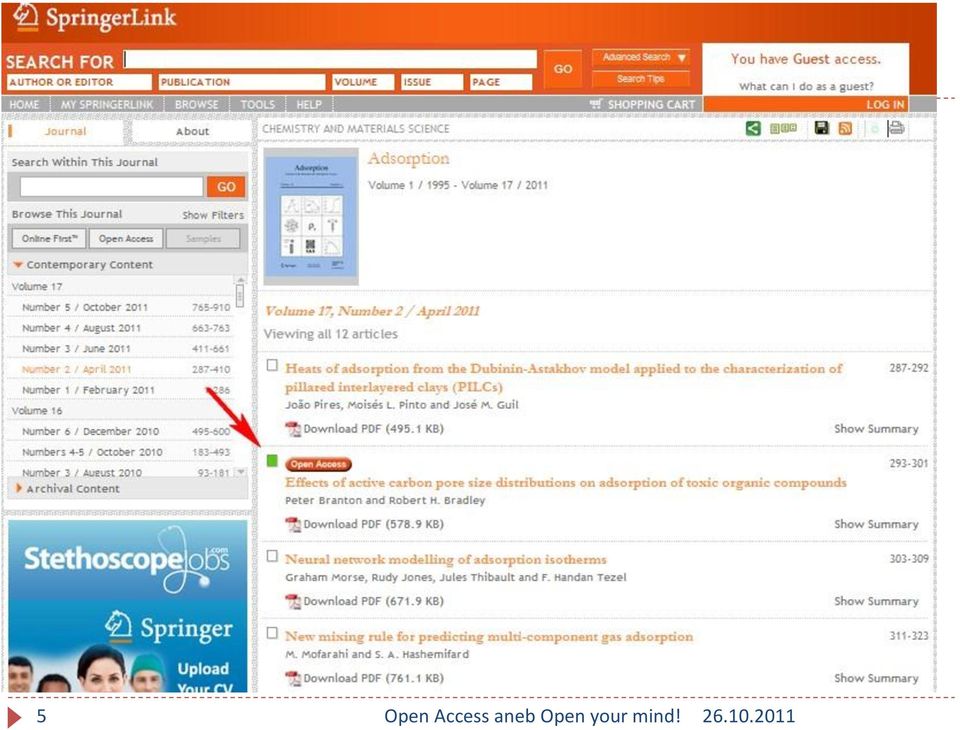Click the Adsorption journal title link
Screen dimensions: 960x730
click(408, 159)
